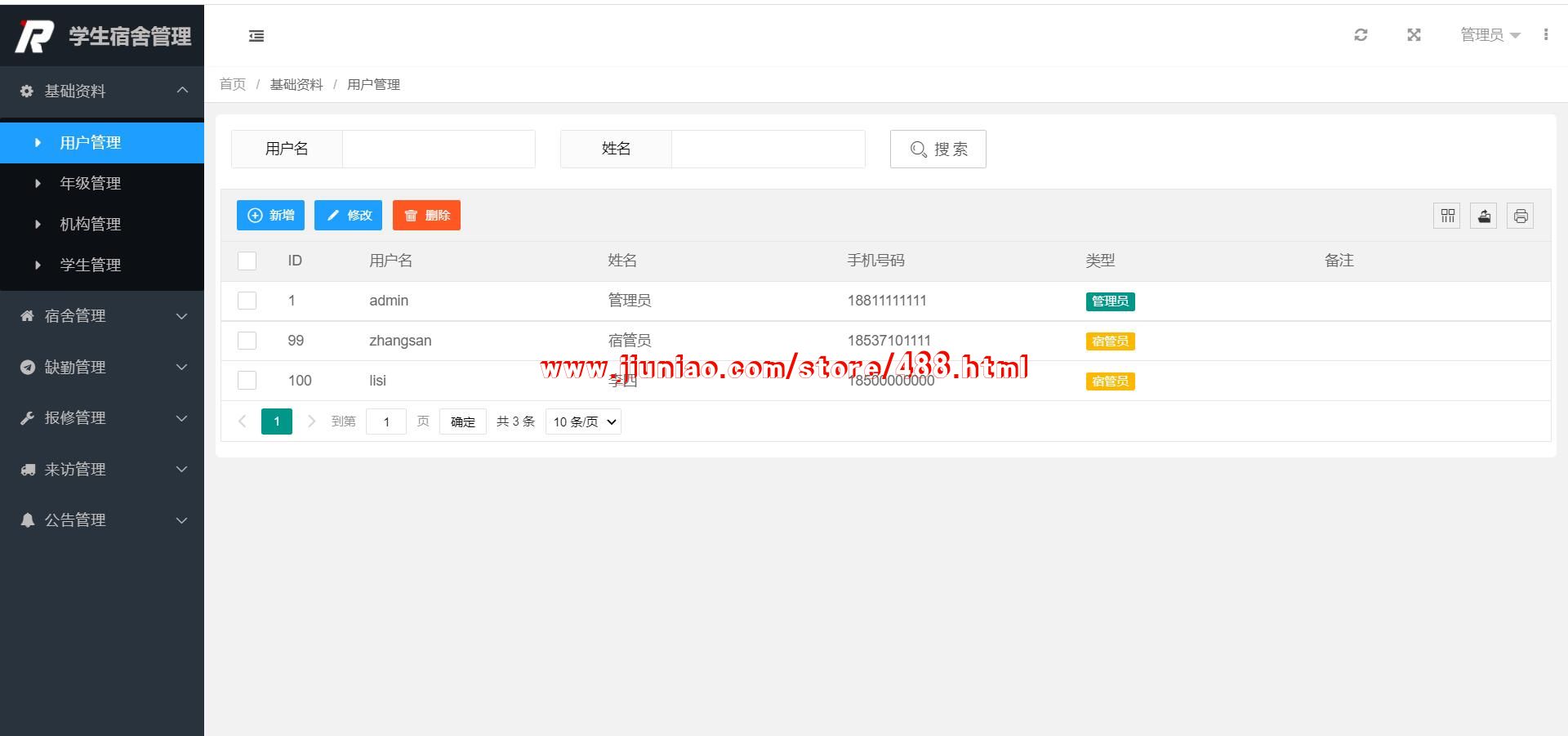Go to next page arrow
The image size is (1568, 736).
pos(311,422)
